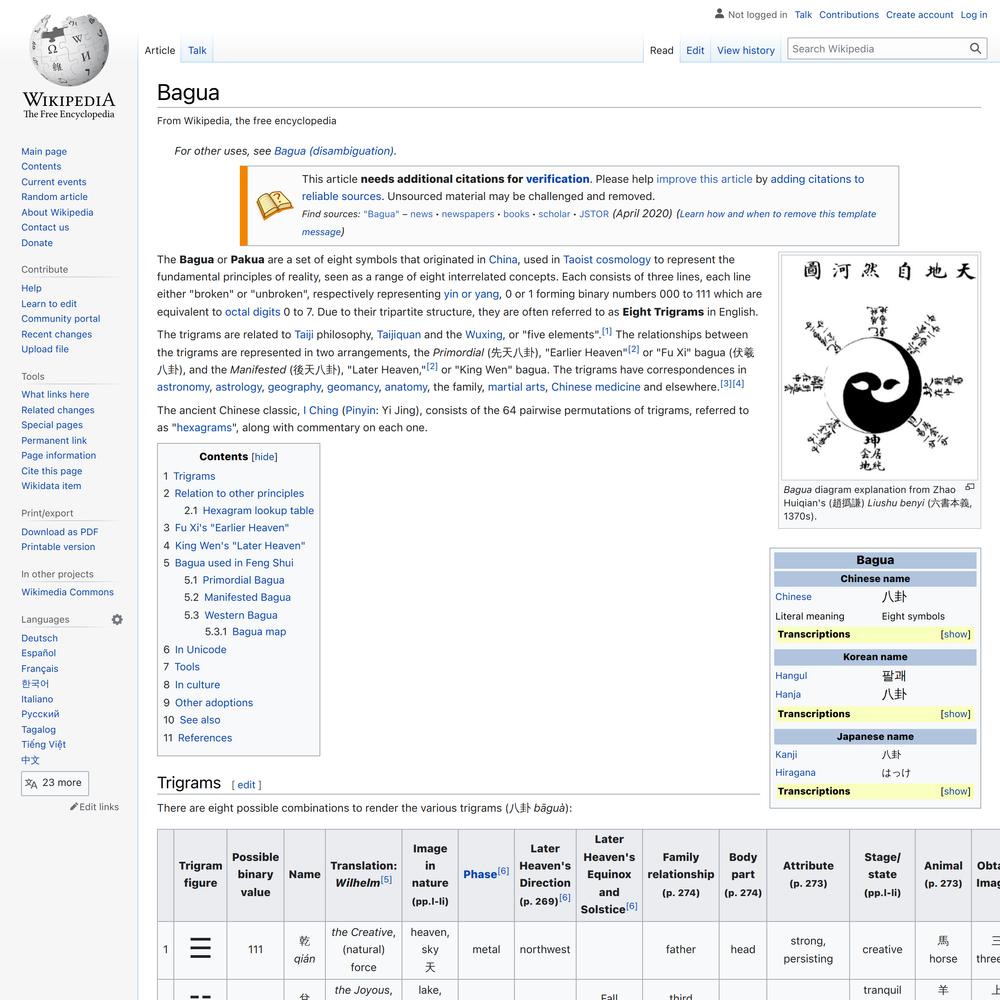Image resolution: width=1000 pixels, height=1000 pixels.
Task: Click the Taijiquan link
Action: coord(399,335)
